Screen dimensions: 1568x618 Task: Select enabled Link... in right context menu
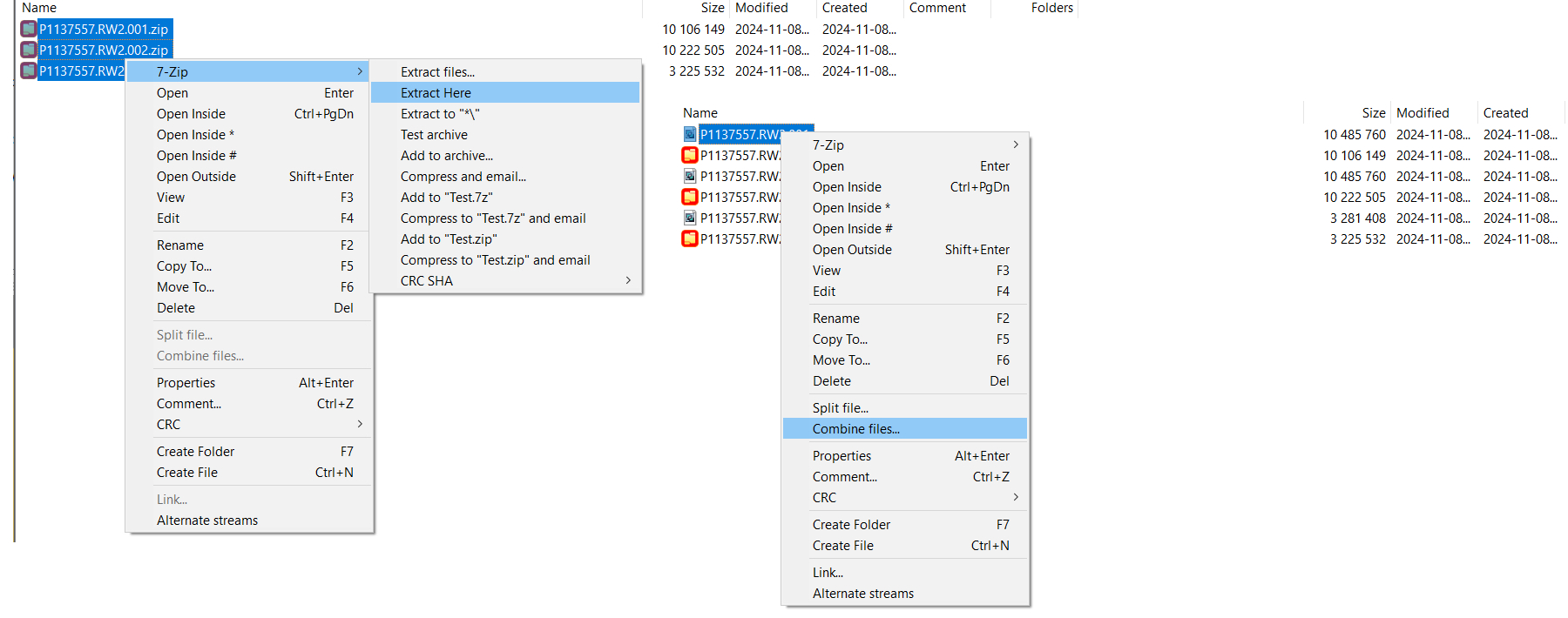(x=905, y=572)
